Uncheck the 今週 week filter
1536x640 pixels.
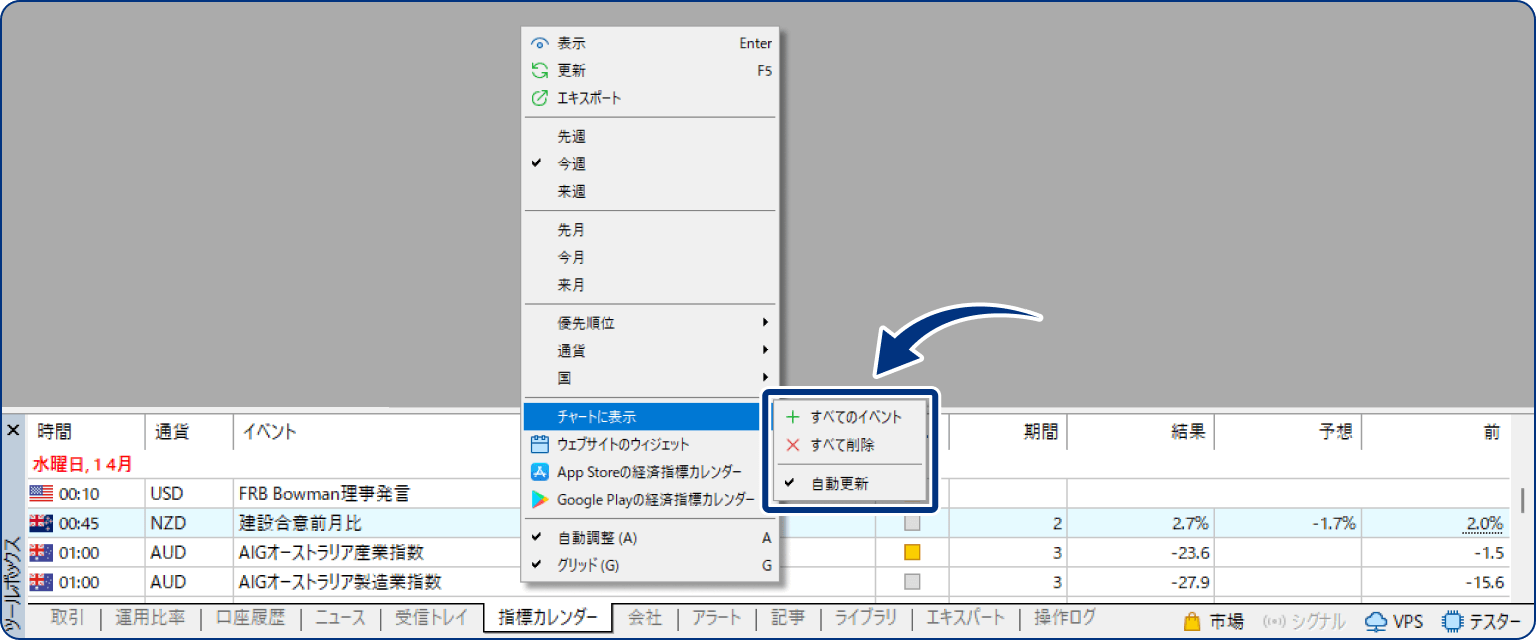tap(571, 163)
